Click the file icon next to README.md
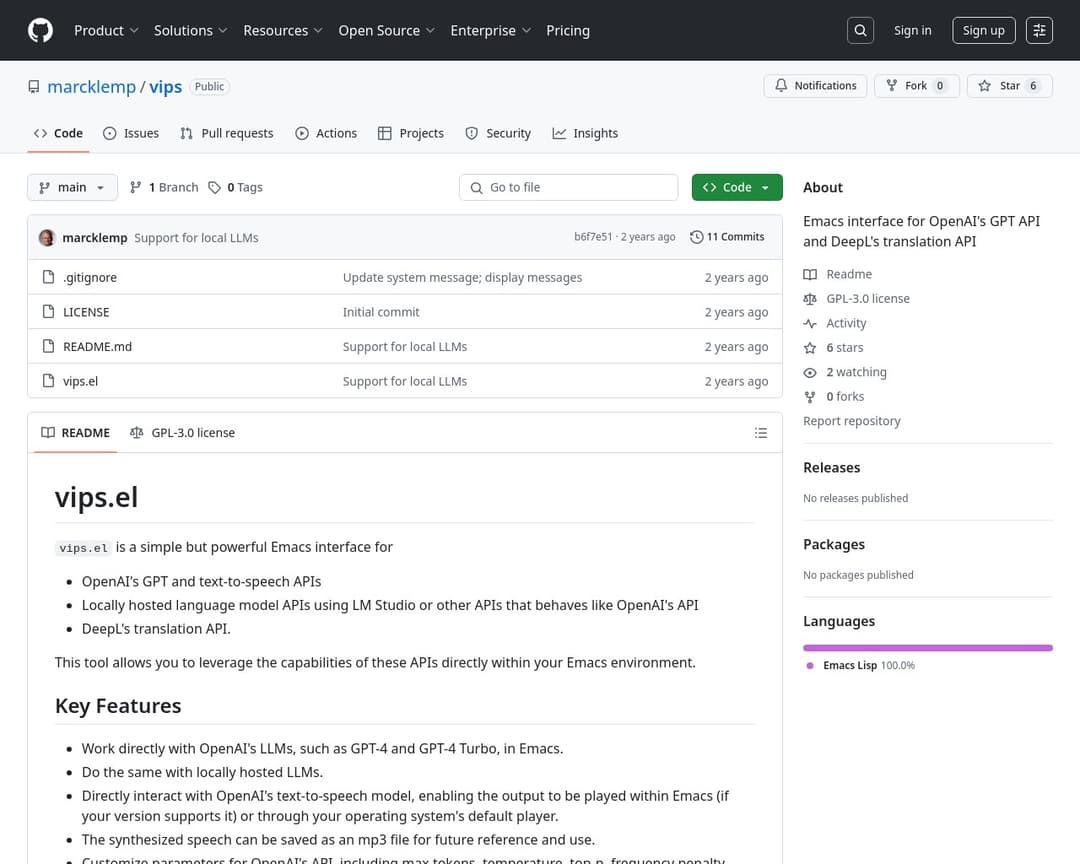The height and width of the screenshot is (864, 1080). [x=48, y=346]
